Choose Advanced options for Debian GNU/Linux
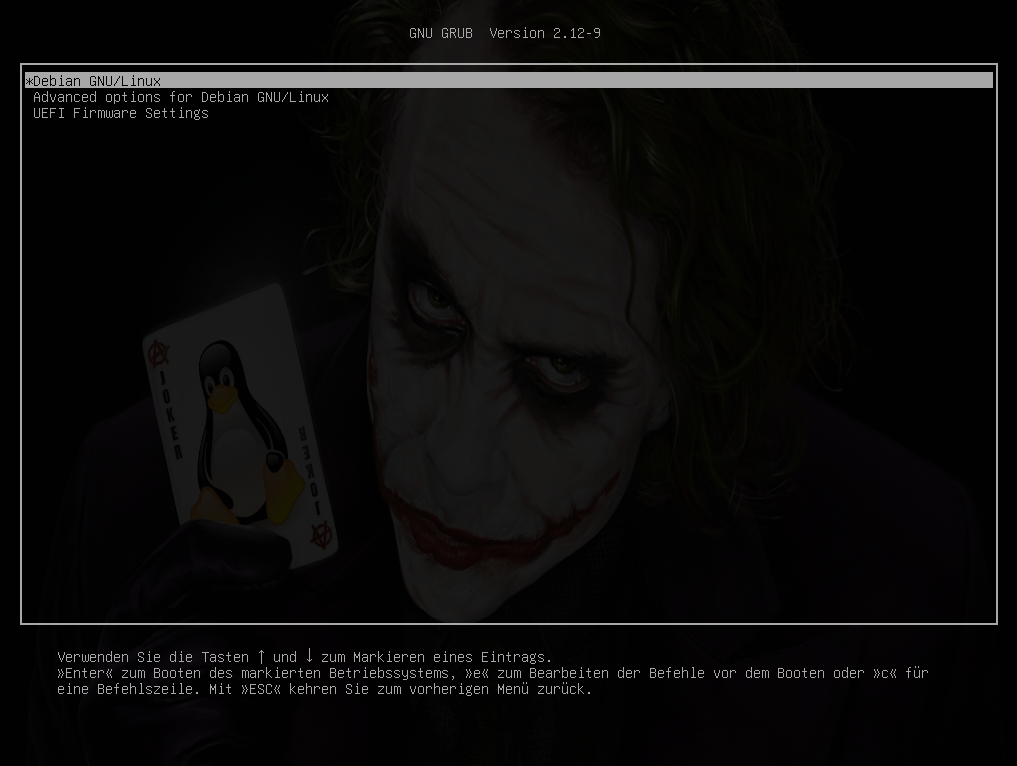Screen dimensions: 1017x766 pos(181,97)
